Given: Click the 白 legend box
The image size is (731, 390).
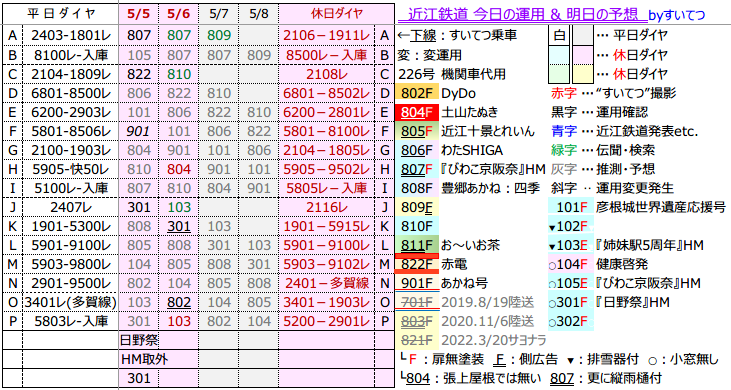Looking at the screenshot, I should point(559,35).
